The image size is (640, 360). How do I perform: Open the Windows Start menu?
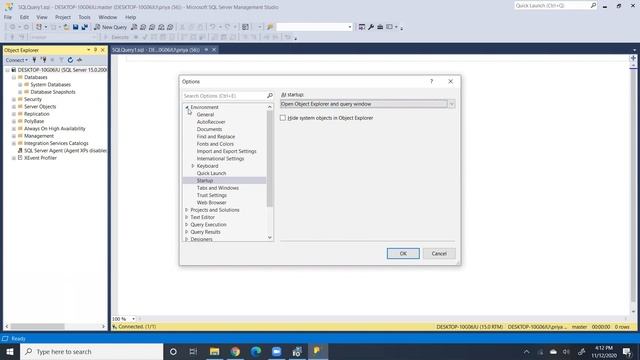point(10,351)
